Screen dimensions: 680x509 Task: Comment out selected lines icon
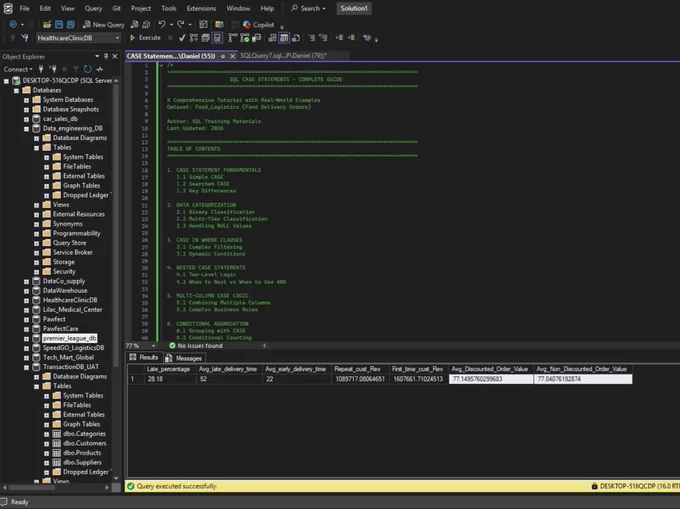(311, 38)
